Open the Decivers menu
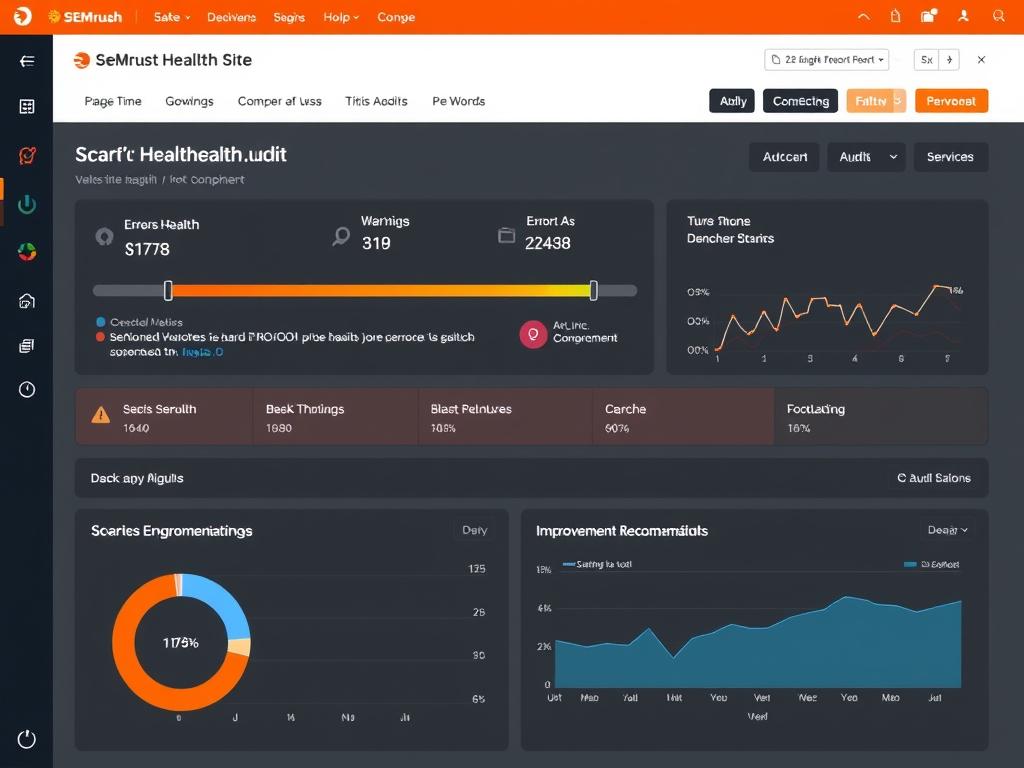The width and height of the screenshot is (1024, 768). pyautogui.click(x=231, y=17)
